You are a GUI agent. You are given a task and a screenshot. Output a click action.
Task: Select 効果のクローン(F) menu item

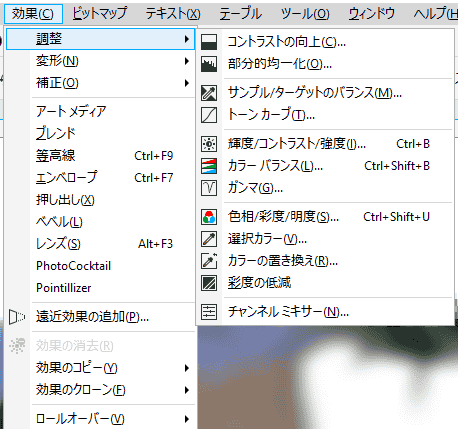pos(100,390)
